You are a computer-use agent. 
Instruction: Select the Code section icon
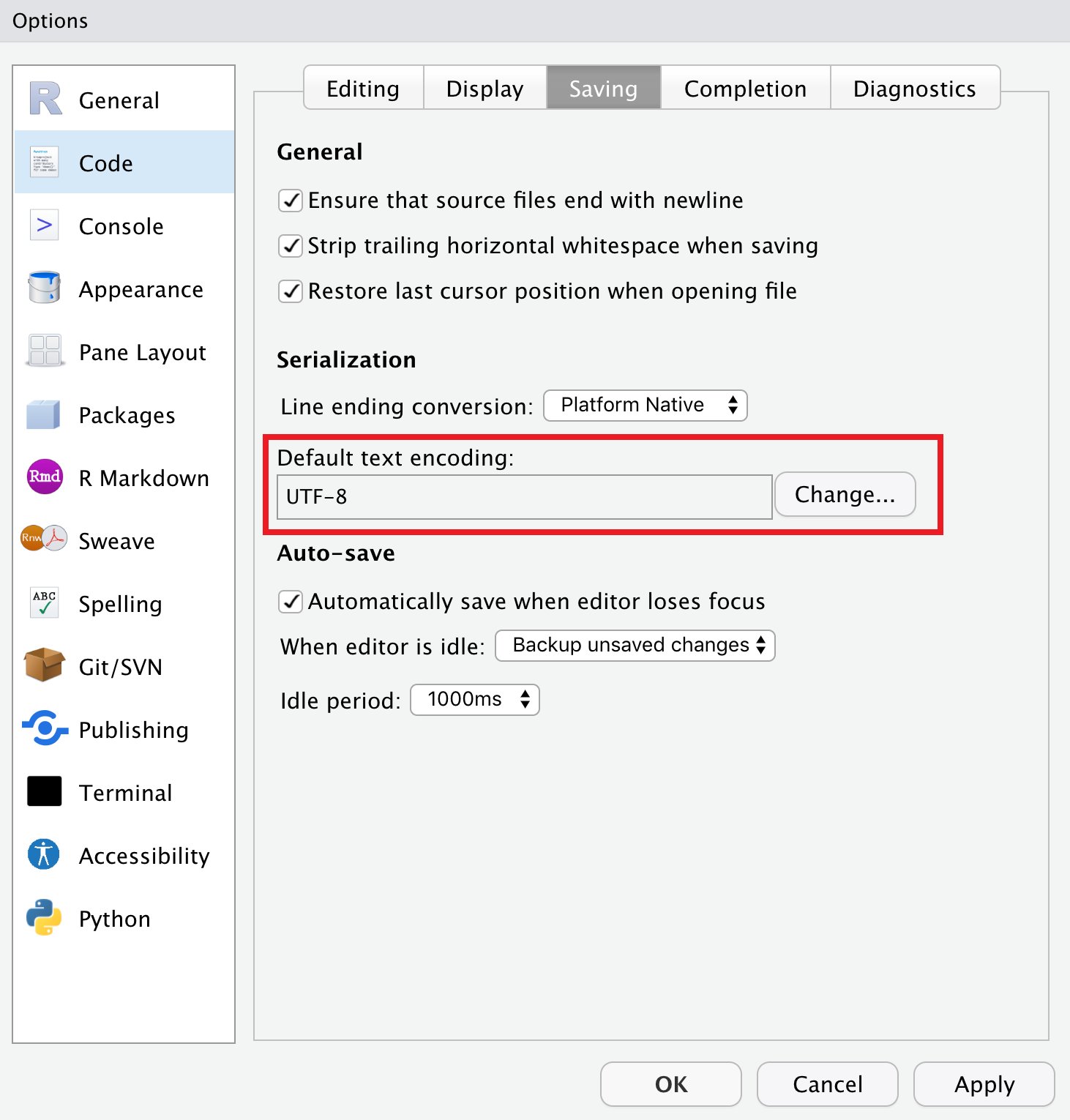(x=45, y=163)
